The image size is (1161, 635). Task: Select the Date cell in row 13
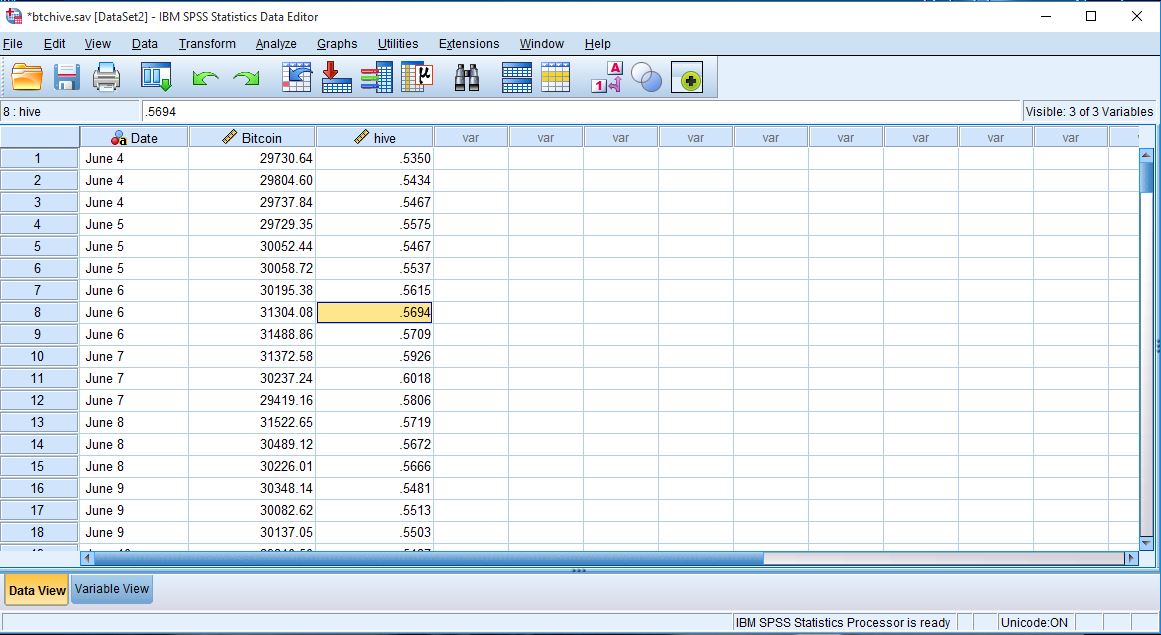point(134,423)
